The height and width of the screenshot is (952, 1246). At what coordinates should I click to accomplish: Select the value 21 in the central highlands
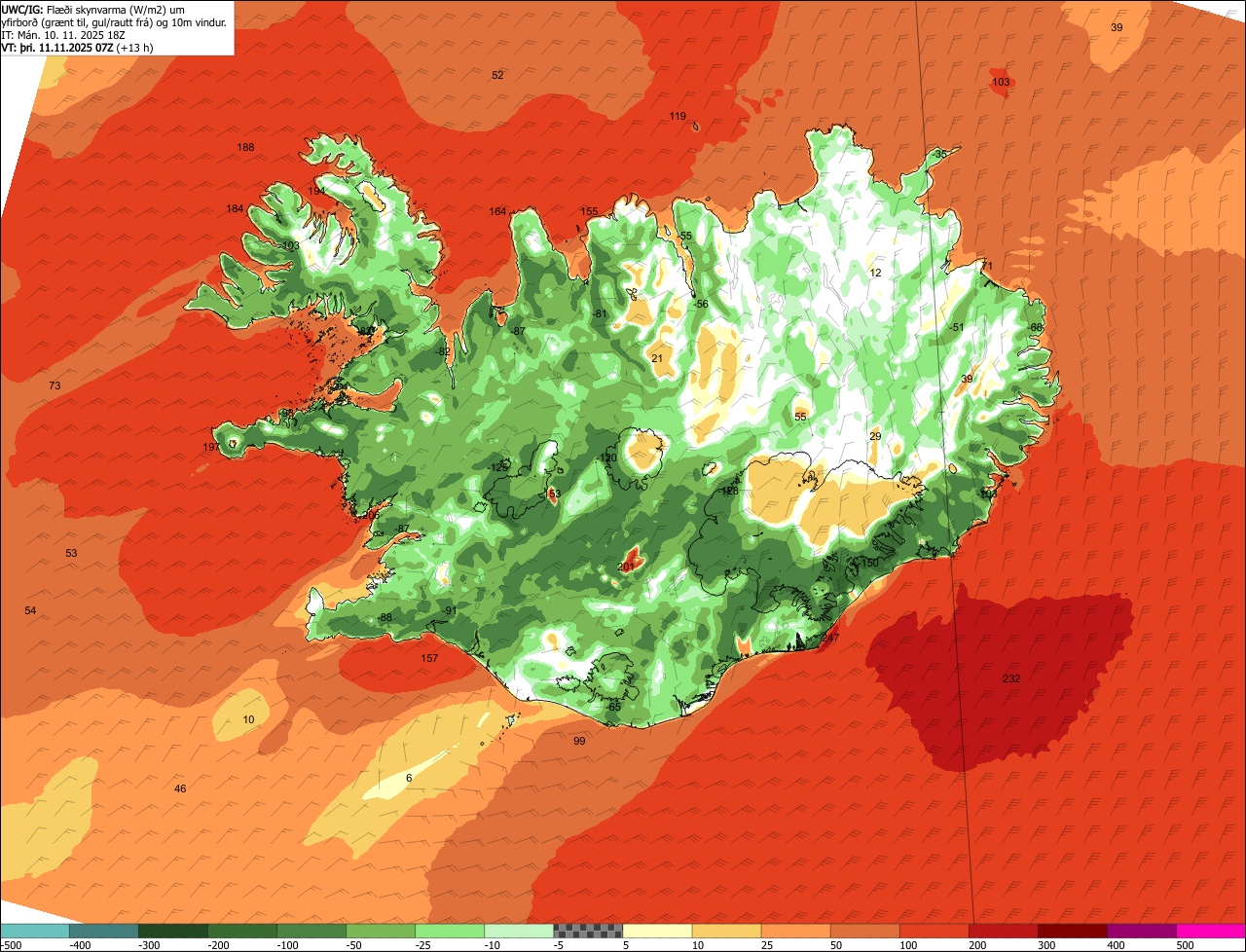(657, 358)
